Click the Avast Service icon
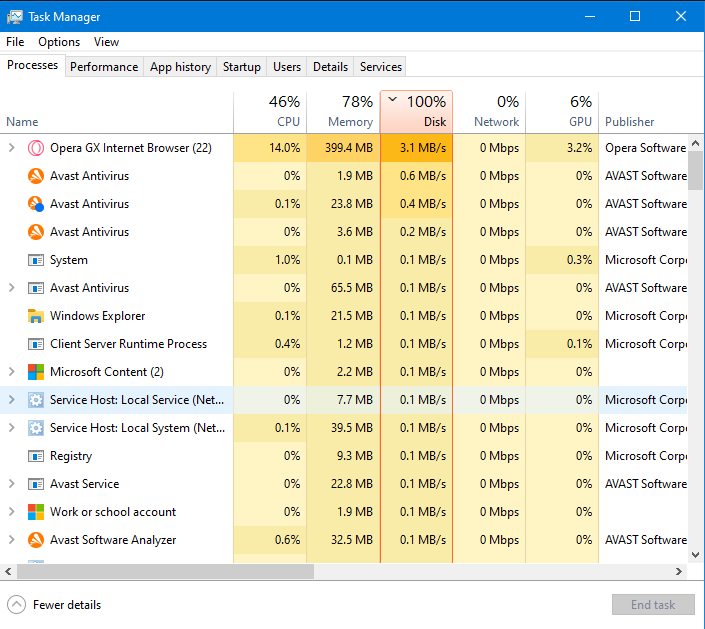Image resolution: width=705 pixels, height=629 pixels. click(x=36, y=484)
